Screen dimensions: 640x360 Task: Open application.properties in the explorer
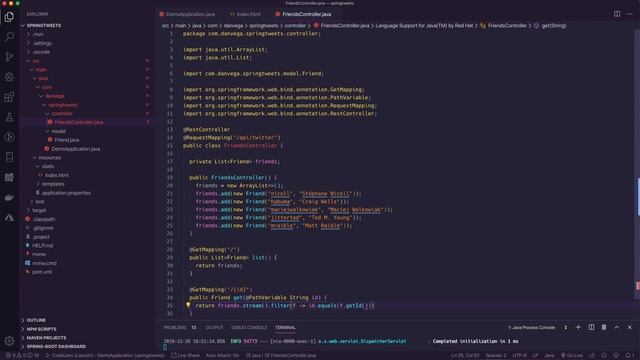[66, 193]
